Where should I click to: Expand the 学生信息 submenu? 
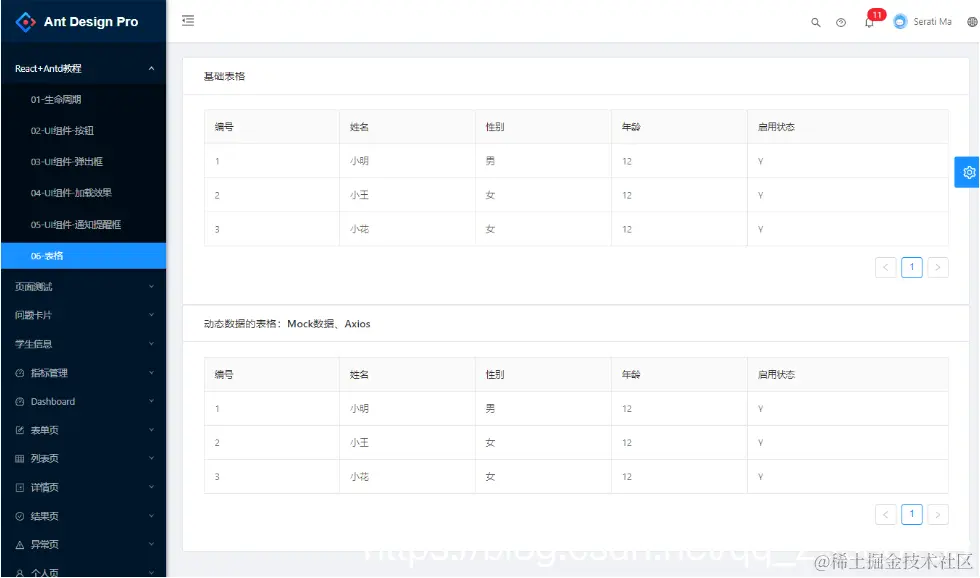click(x=151, y=344)
